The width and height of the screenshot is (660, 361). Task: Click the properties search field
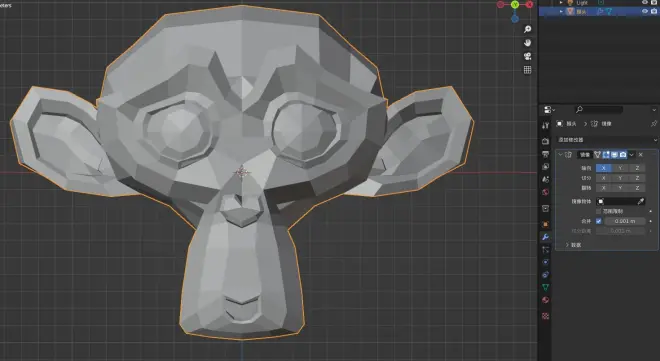click(599, 109)
